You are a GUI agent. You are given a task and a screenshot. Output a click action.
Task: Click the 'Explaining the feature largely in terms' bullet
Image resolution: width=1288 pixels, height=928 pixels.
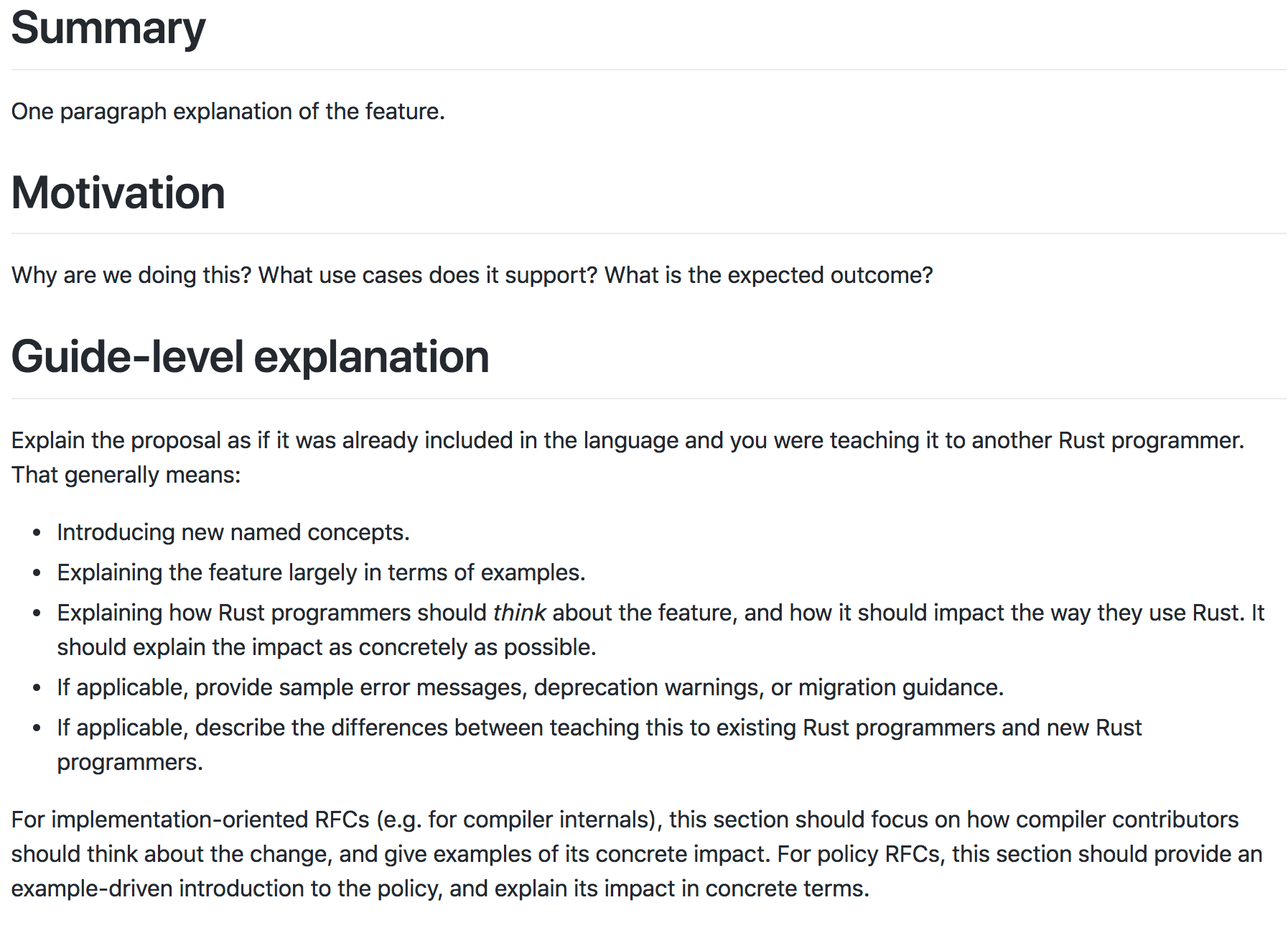(322, 572)
